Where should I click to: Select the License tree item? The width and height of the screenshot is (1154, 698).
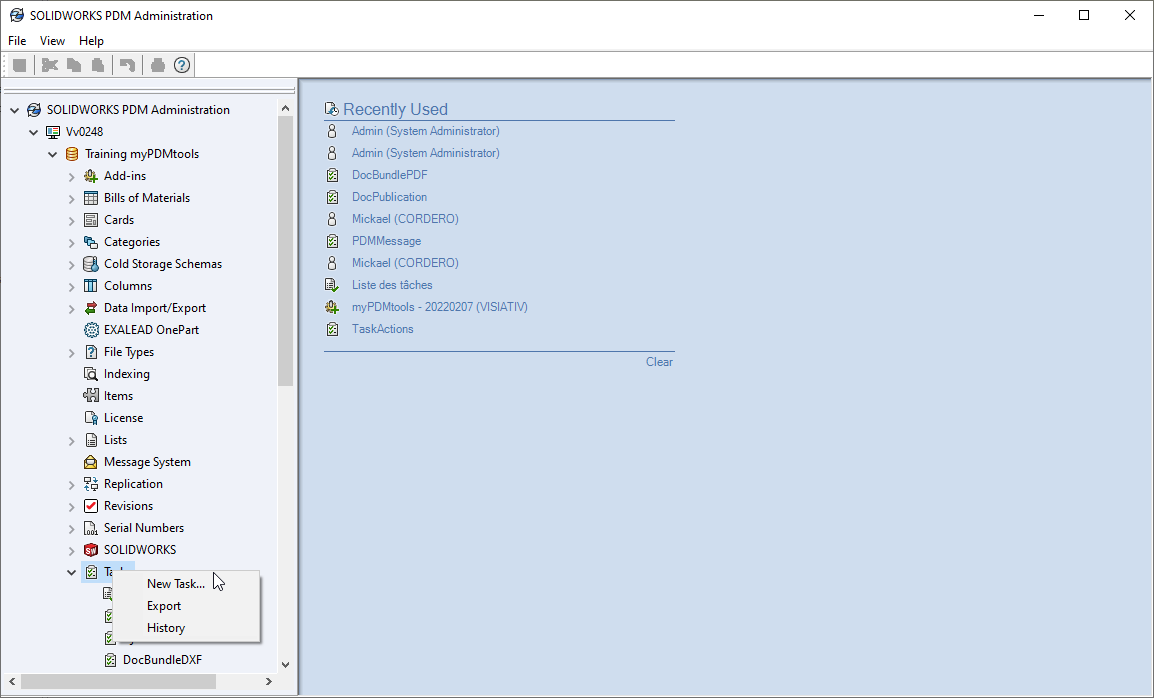pos(123,418)
